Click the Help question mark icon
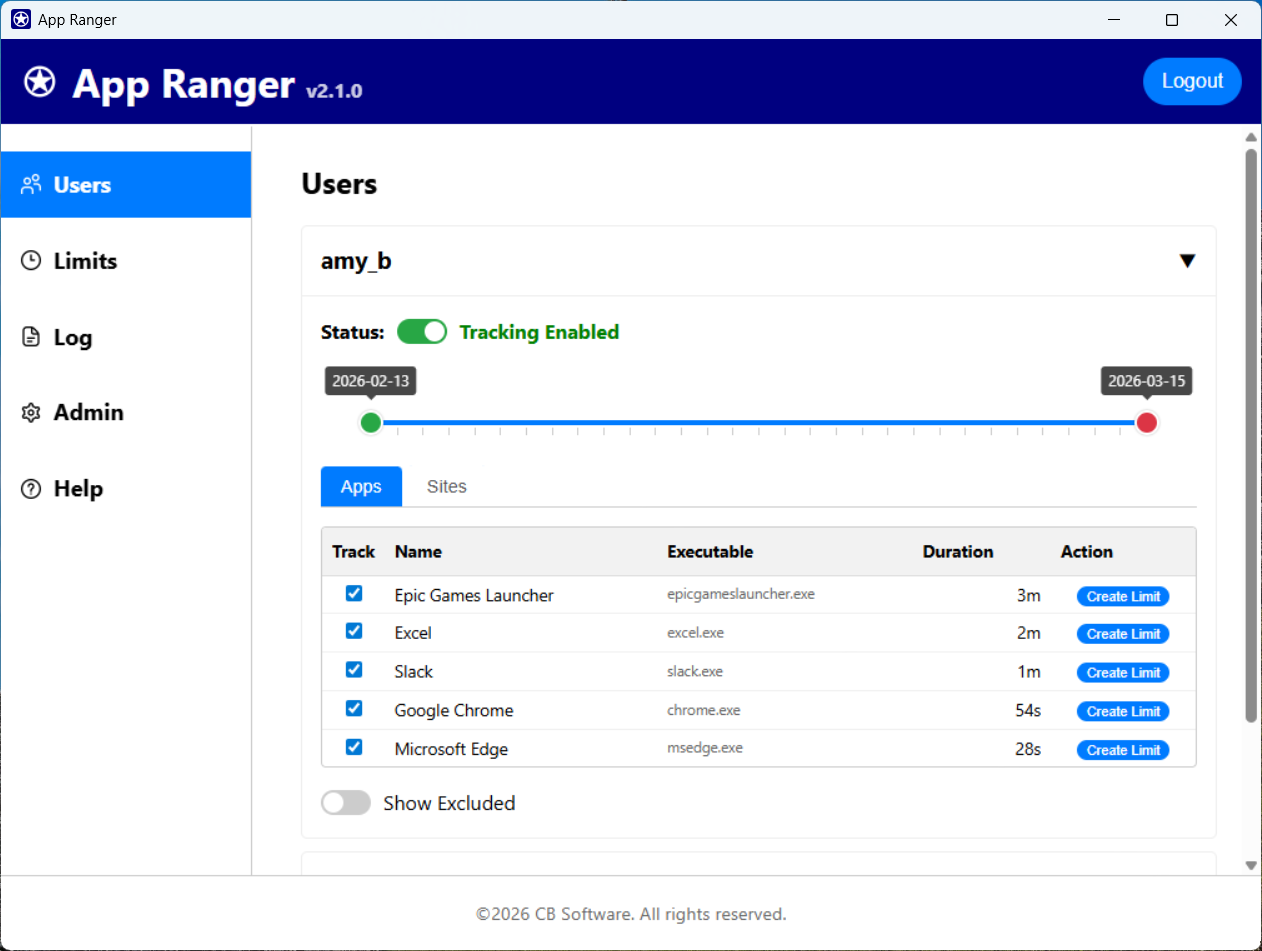 coord(32,489)
